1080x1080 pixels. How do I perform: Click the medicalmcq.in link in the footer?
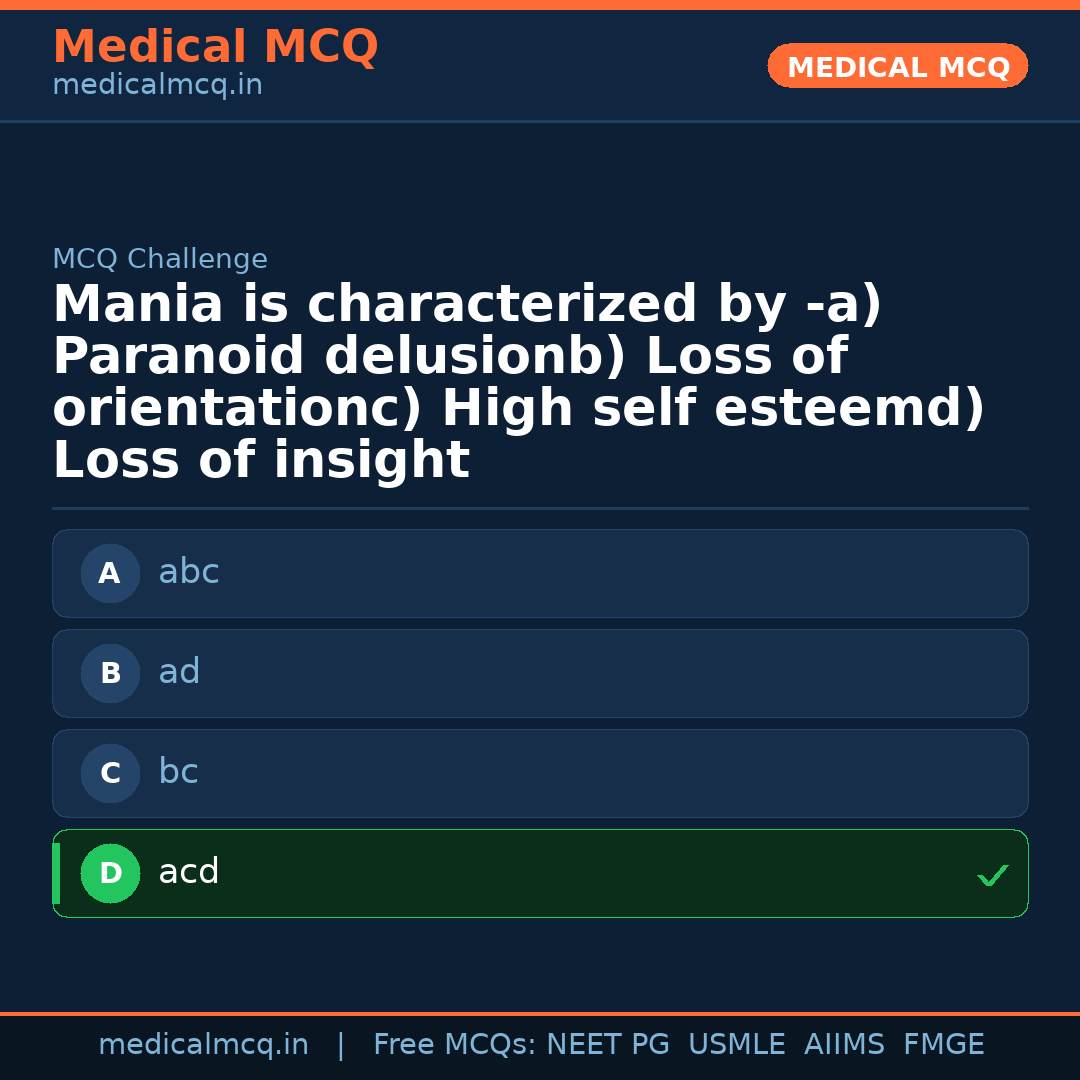(204, 1044)
